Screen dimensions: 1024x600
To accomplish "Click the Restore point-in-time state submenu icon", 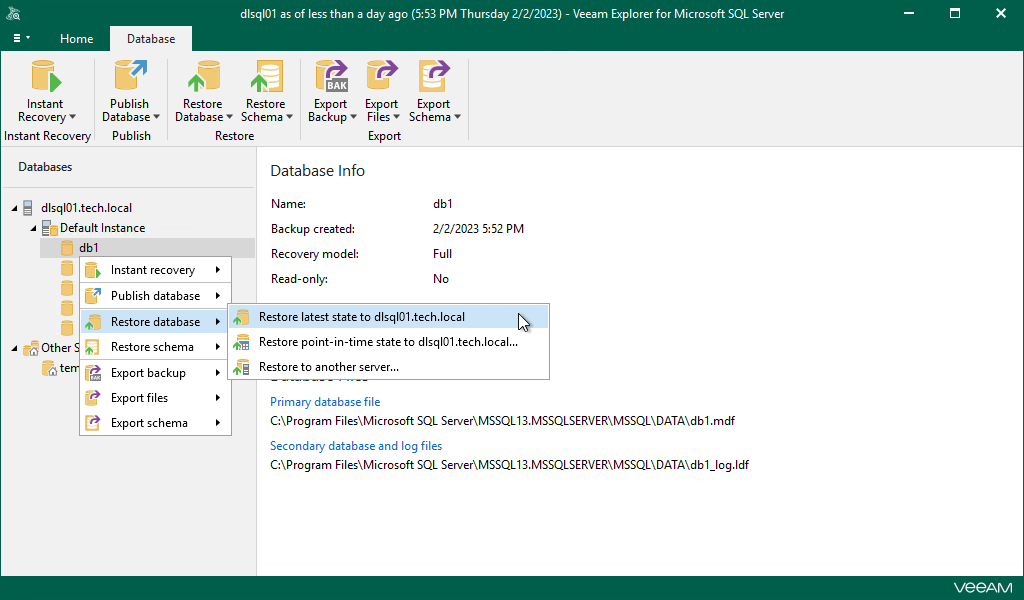I will tap(242, 342).
